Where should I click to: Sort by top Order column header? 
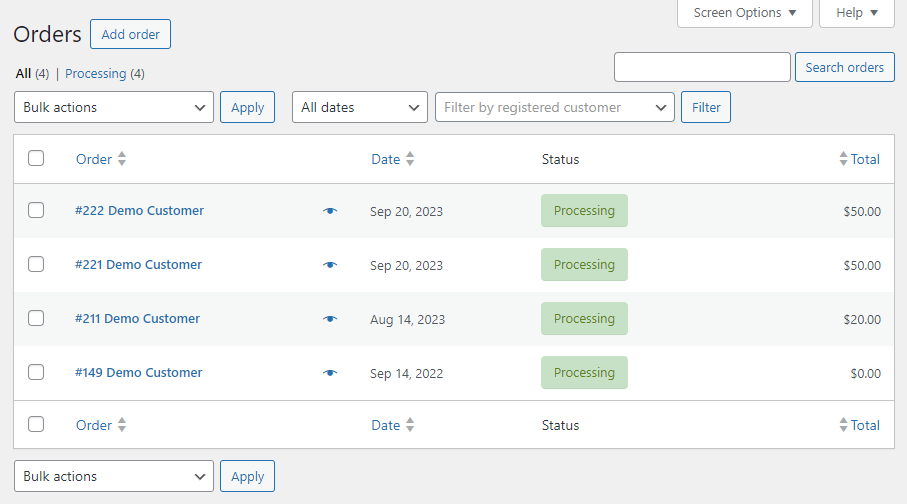coord(94,159)
